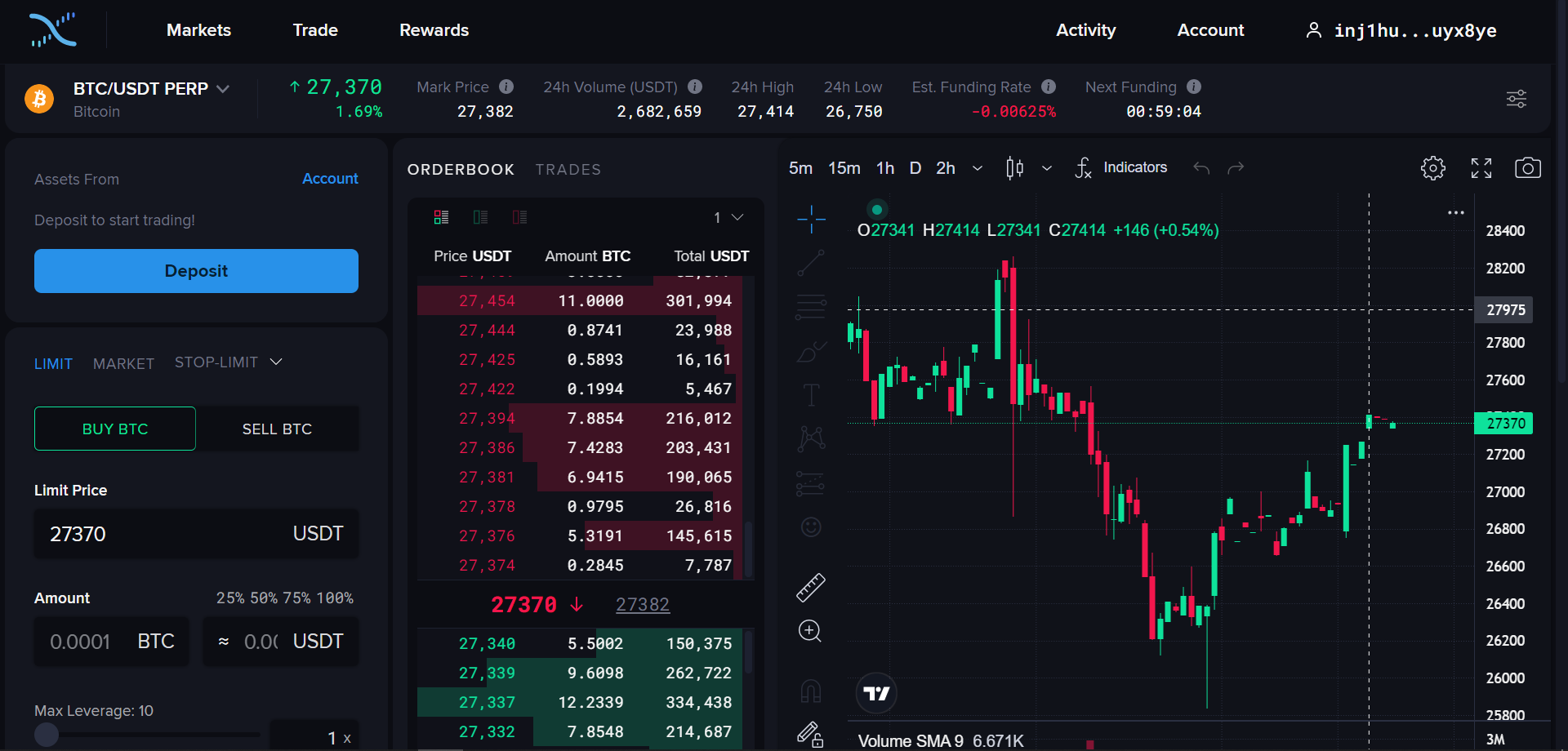
Task: Activate the zoom in tool
Action: 810,631
